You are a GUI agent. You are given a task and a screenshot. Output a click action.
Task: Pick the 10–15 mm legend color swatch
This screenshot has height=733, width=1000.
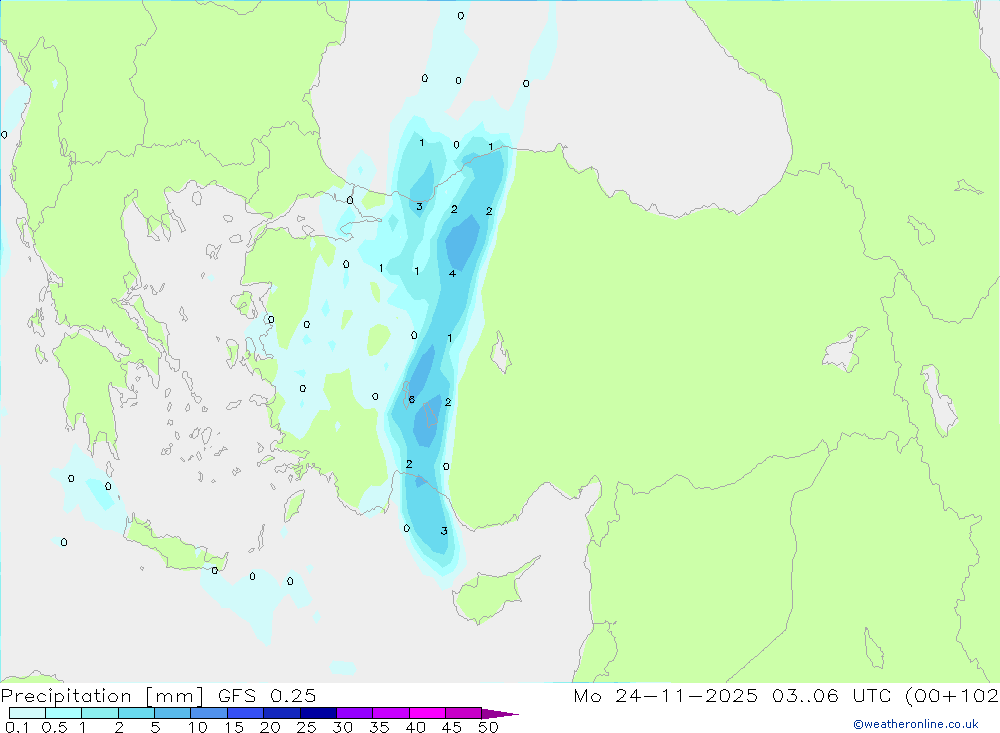coord(209,713)
